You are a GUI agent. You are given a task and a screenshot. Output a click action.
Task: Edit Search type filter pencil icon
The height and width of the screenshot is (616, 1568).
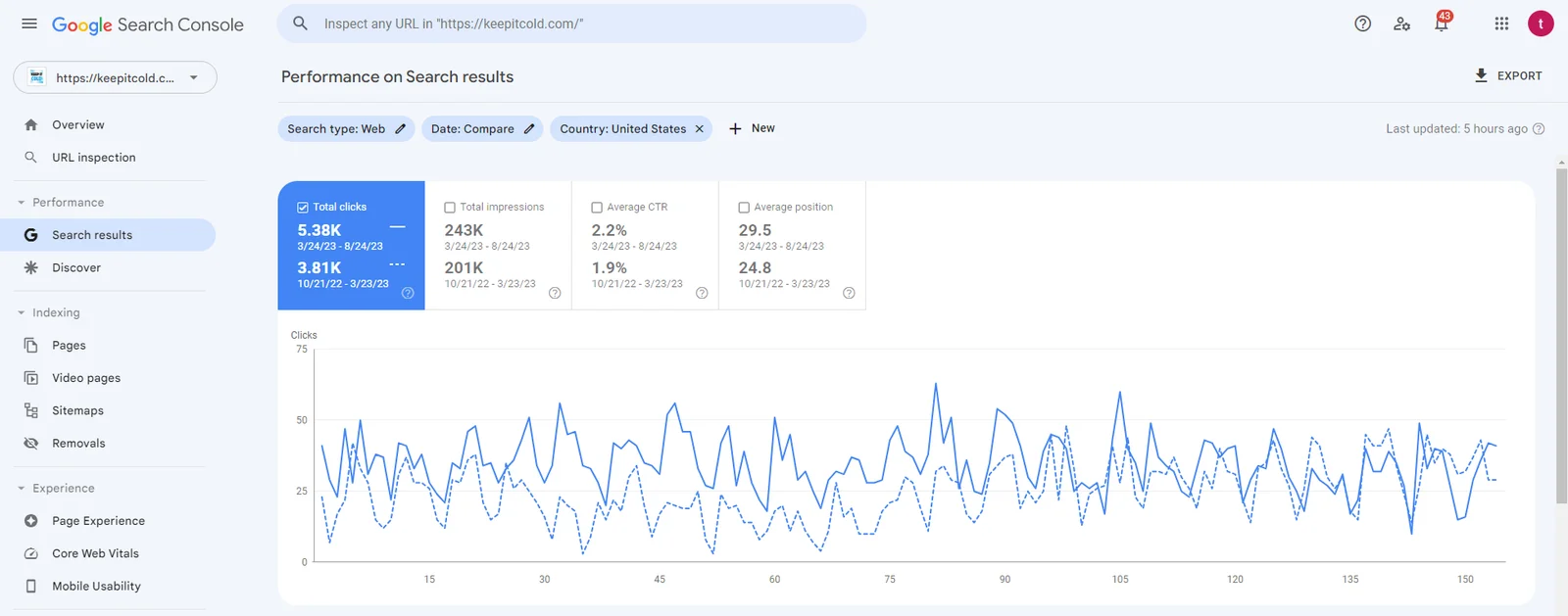click(400, 128)
